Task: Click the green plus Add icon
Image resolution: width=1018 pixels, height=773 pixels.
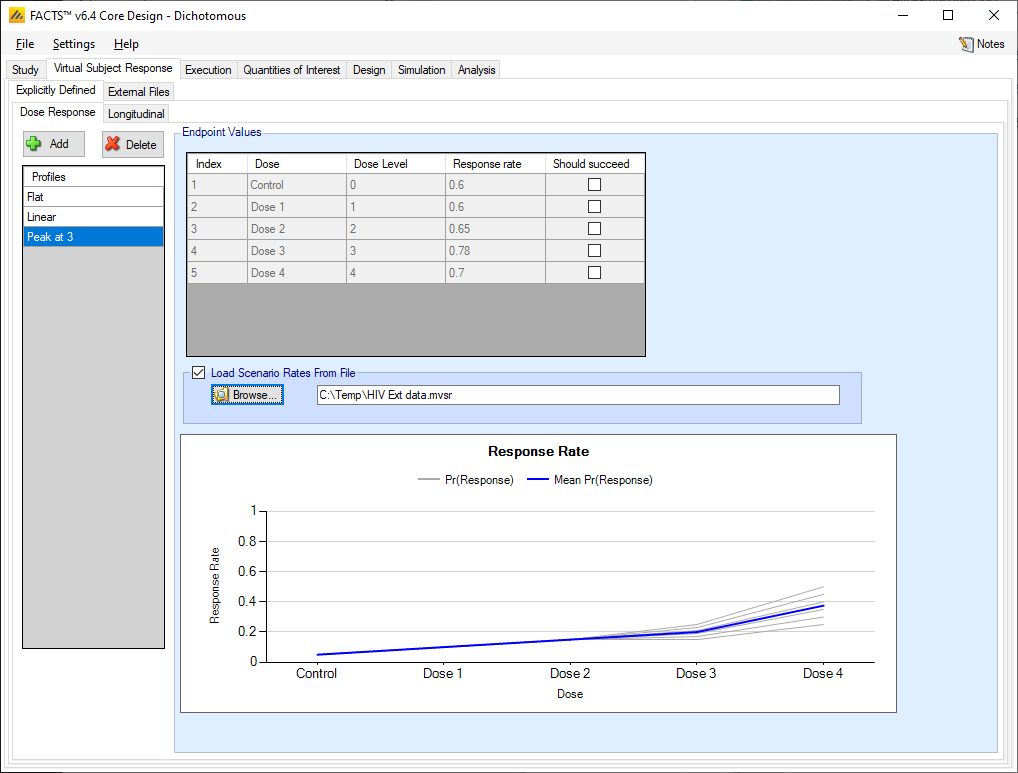Action: pos(34,144)
